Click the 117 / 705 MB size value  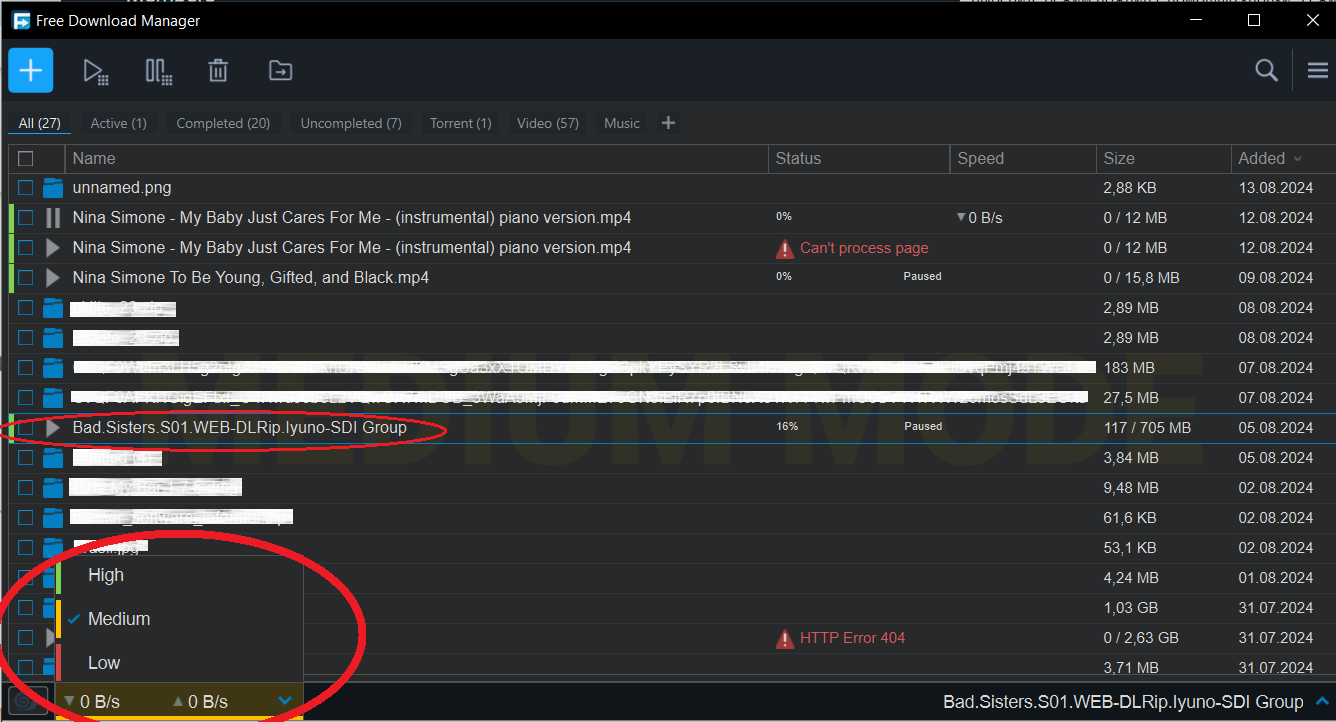1147,428
